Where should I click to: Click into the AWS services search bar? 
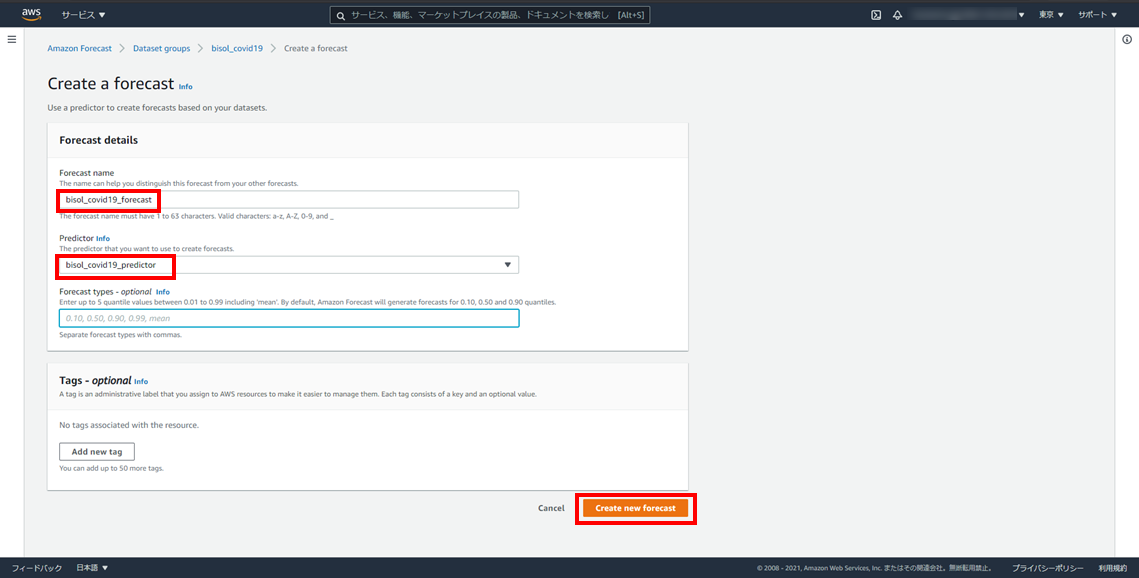click(490, 15)
